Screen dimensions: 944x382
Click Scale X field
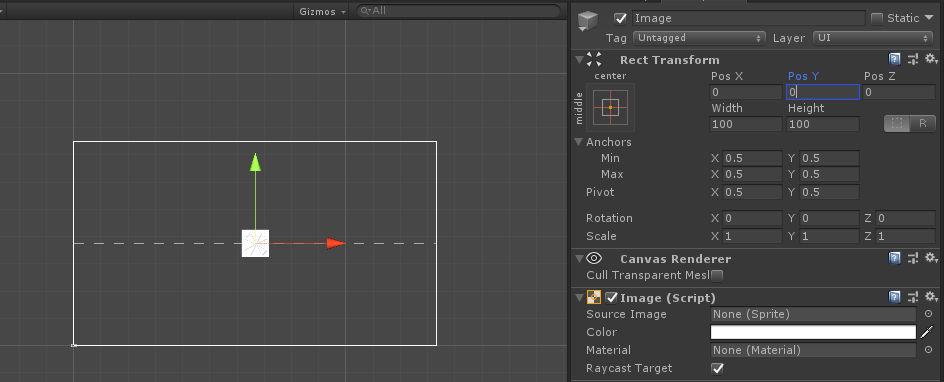click(752, 236)
